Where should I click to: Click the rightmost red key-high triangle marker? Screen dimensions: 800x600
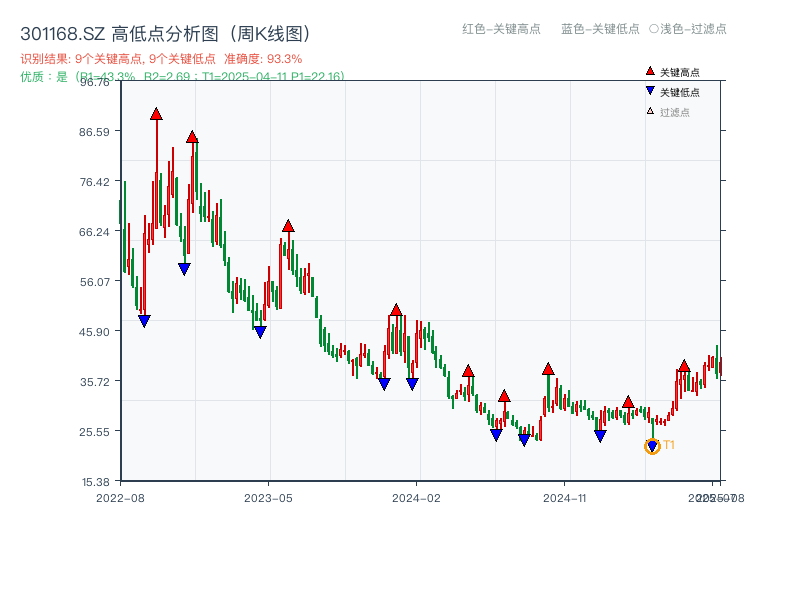coord(685,366)
